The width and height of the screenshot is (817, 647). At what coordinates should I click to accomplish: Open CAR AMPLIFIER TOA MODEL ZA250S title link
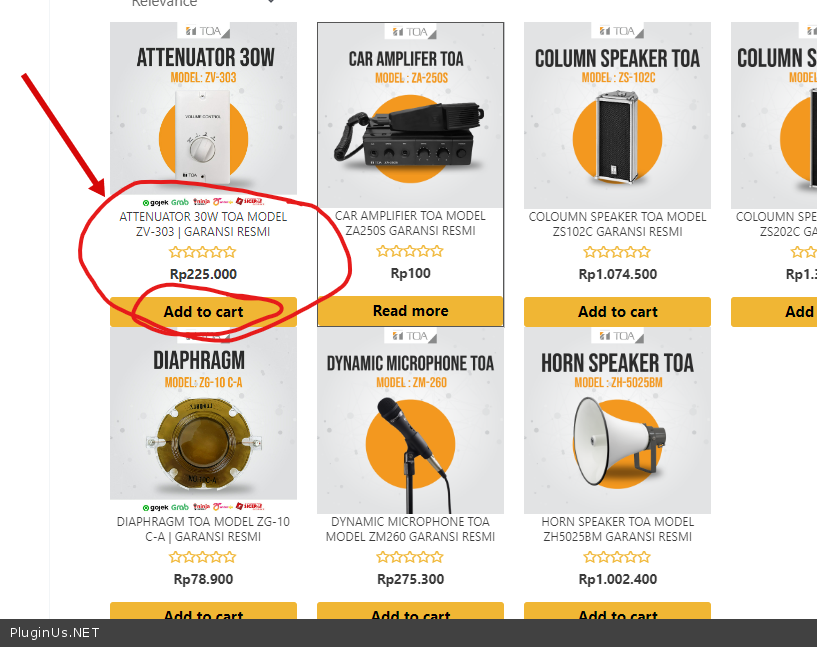point(411,223)
